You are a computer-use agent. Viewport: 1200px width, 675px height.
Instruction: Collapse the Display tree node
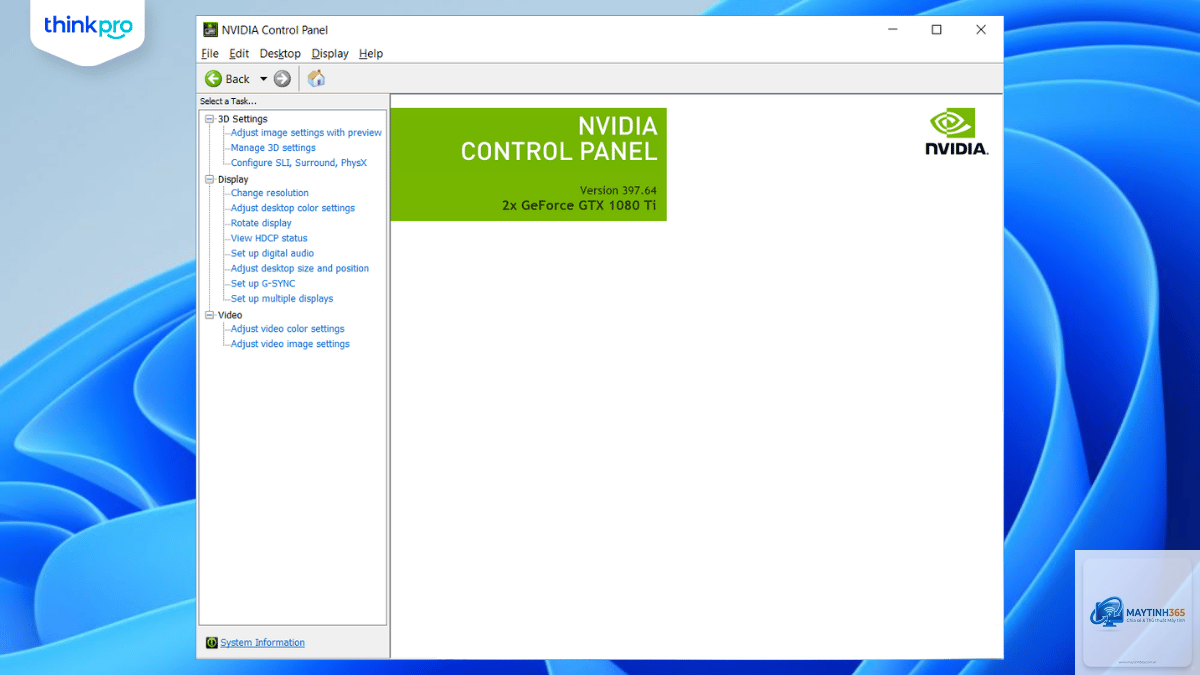[210, 180]
